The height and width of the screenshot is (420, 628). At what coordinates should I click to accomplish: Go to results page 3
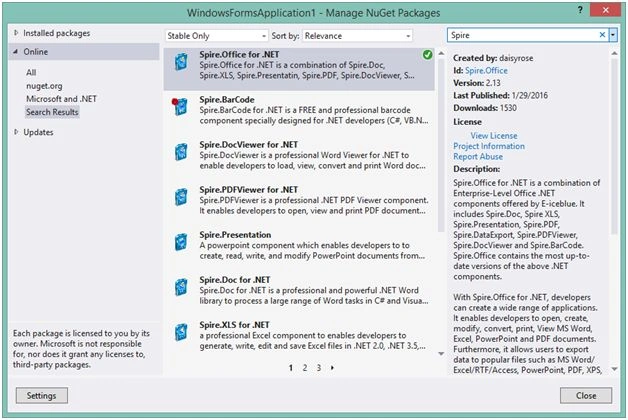[319, 368]
